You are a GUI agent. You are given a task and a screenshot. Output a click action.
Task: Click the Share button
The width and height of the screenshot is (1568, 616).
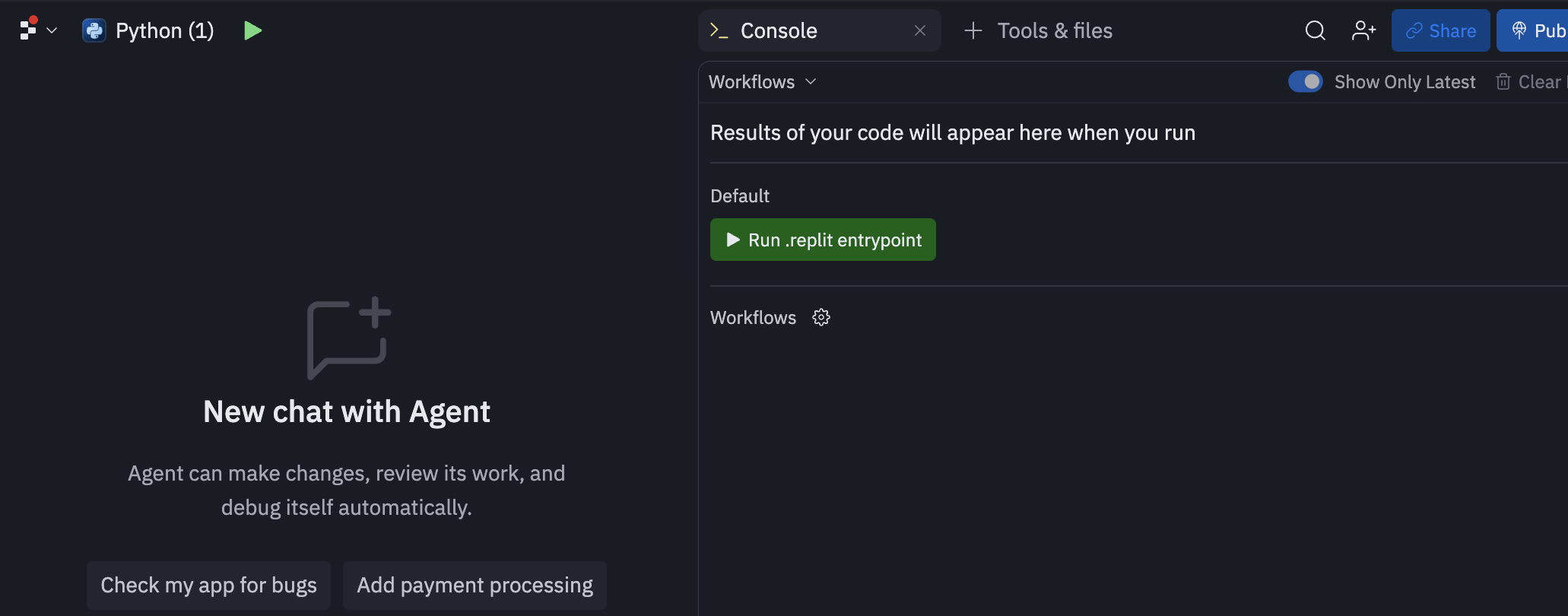tap(1440, 30)
